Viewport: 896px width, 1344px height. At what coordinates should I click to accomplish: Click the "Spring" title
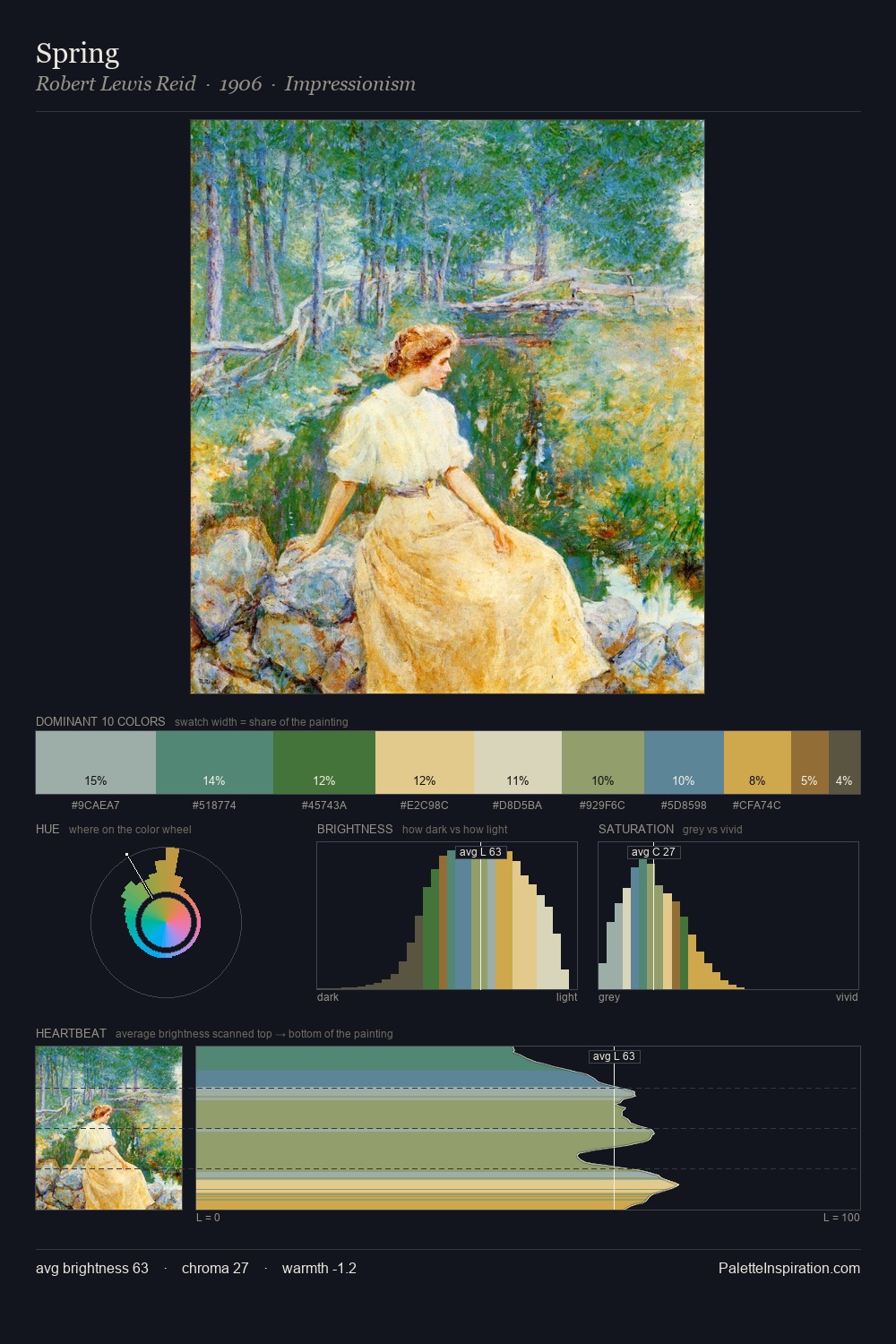[x=77, y=54]
